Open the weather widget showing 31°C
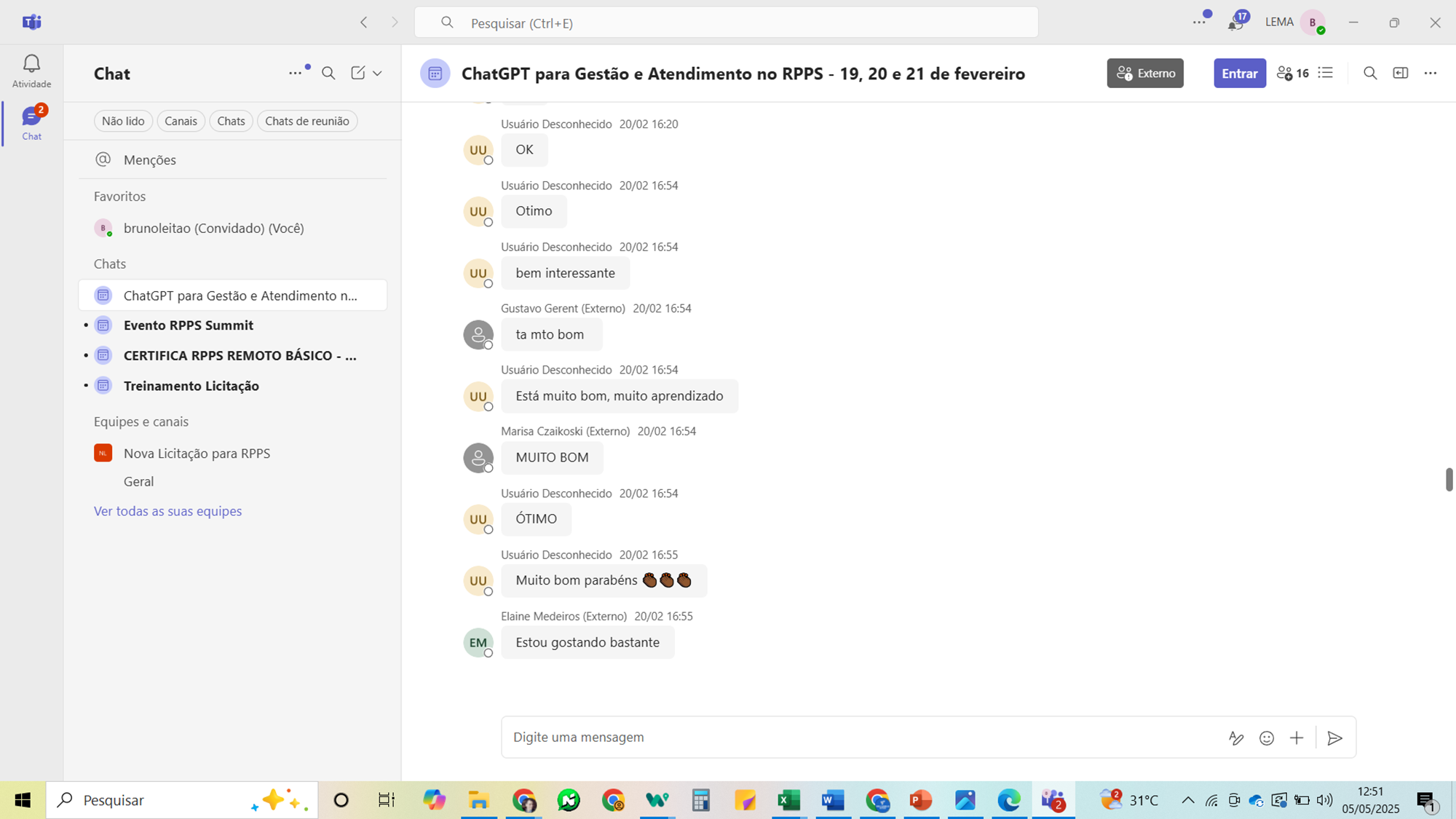This screenshot has height=819, width=1456. click(1129, 800)
